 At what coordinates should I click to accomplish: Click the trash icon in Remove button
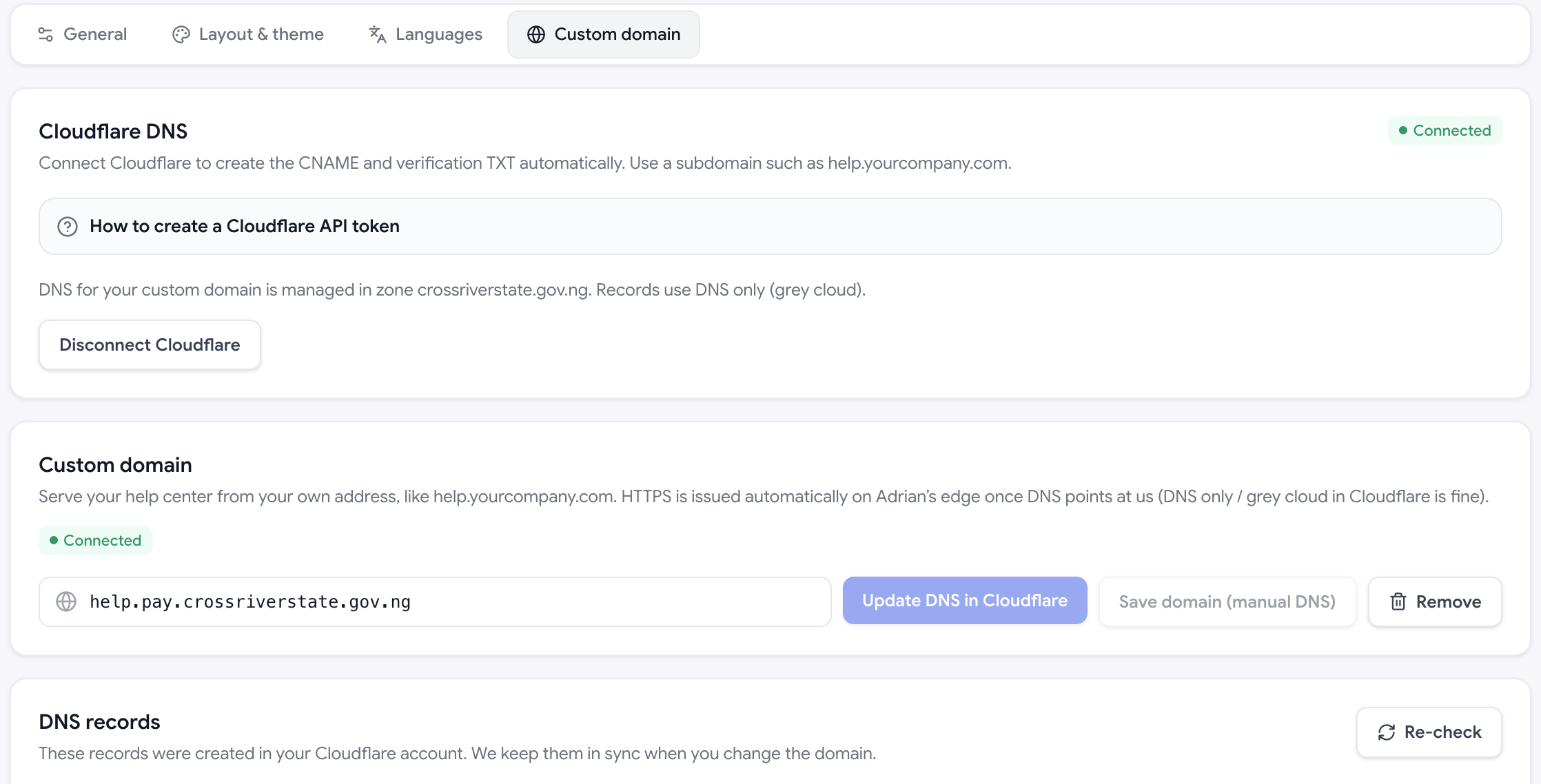coord(1398,601)
